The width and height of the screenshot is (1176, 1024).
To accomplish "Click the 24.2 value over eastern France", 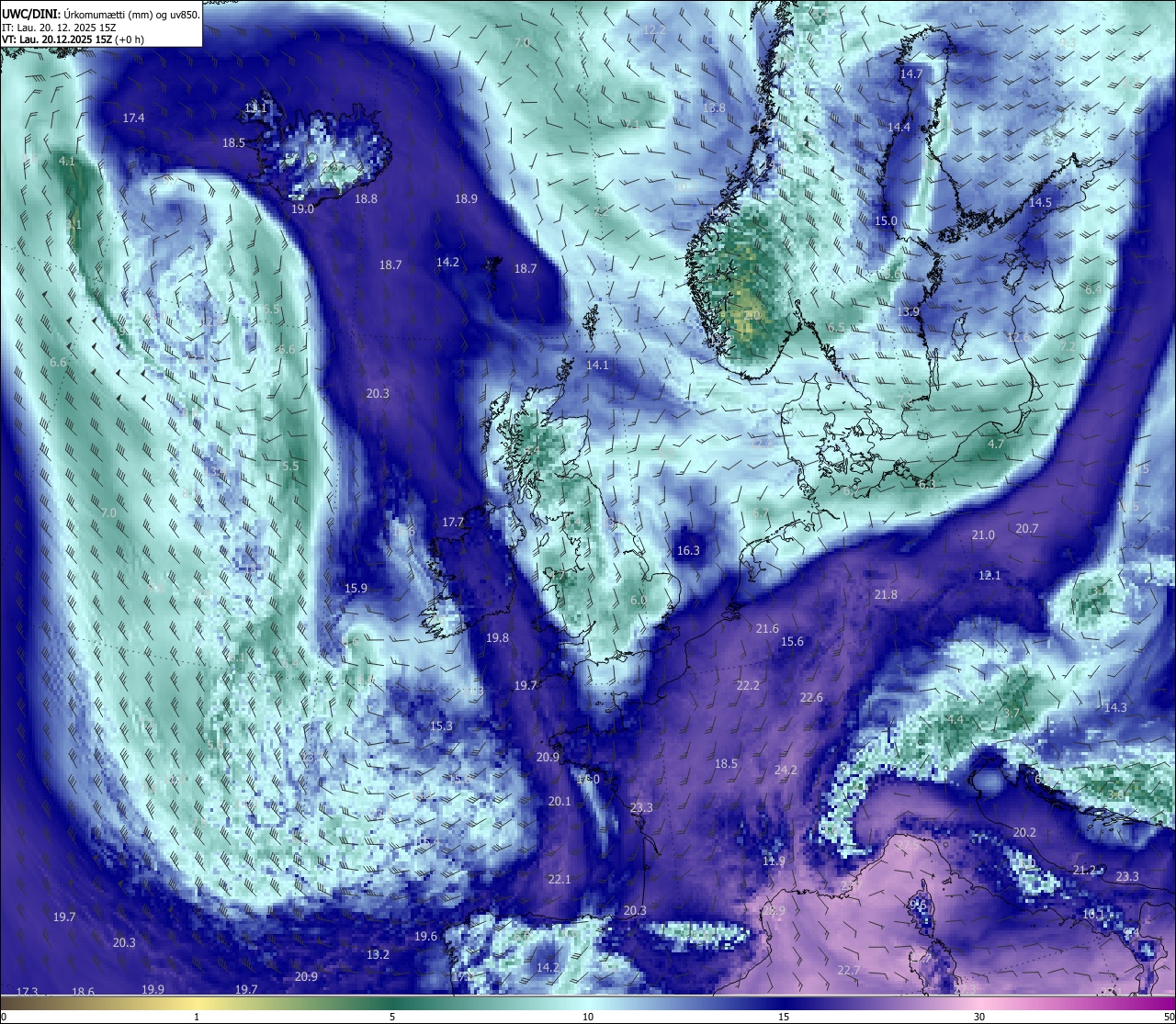I will click(786, 770).
